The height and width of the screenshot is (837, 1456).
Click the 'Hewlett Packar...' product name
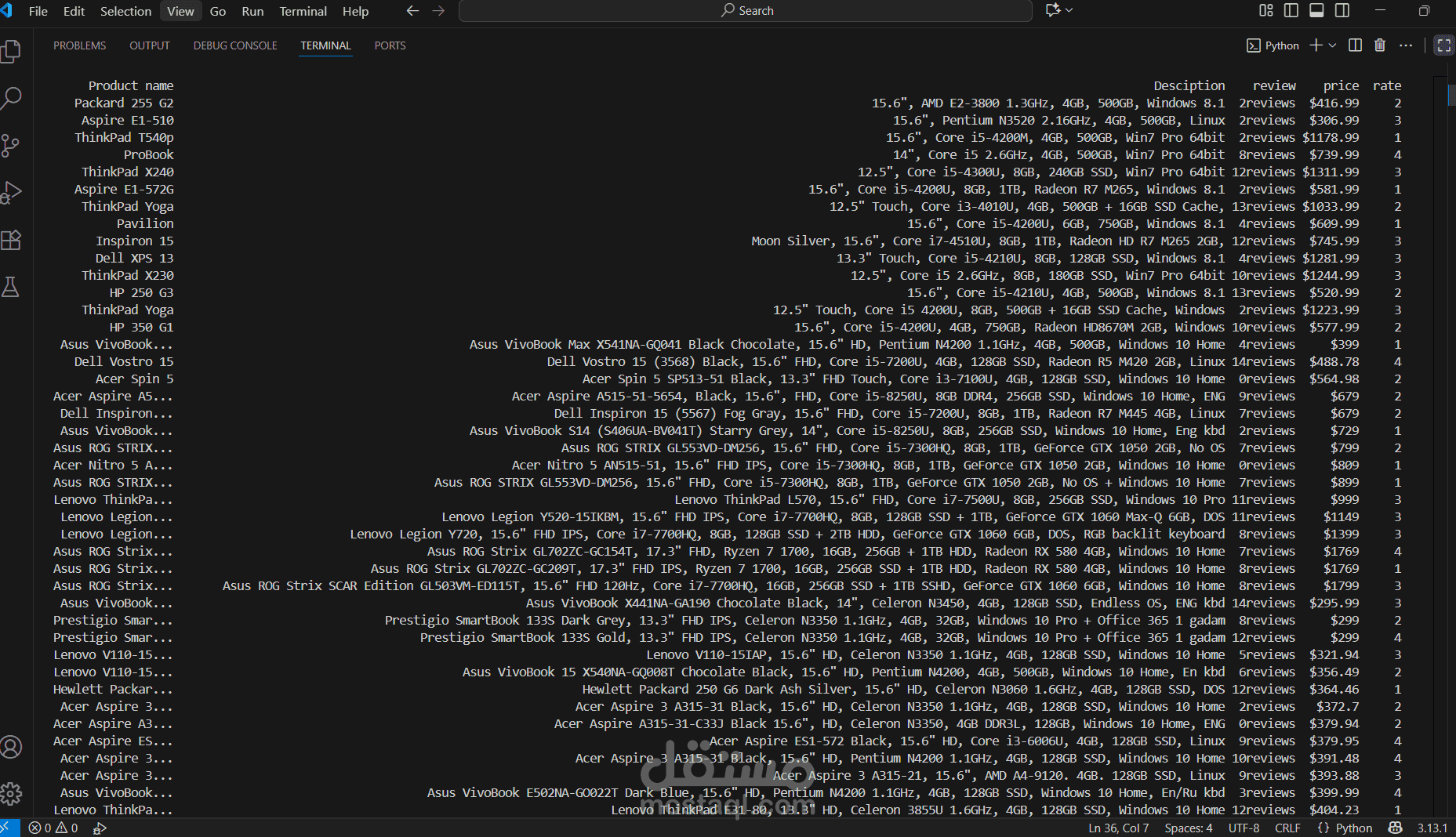113,690
